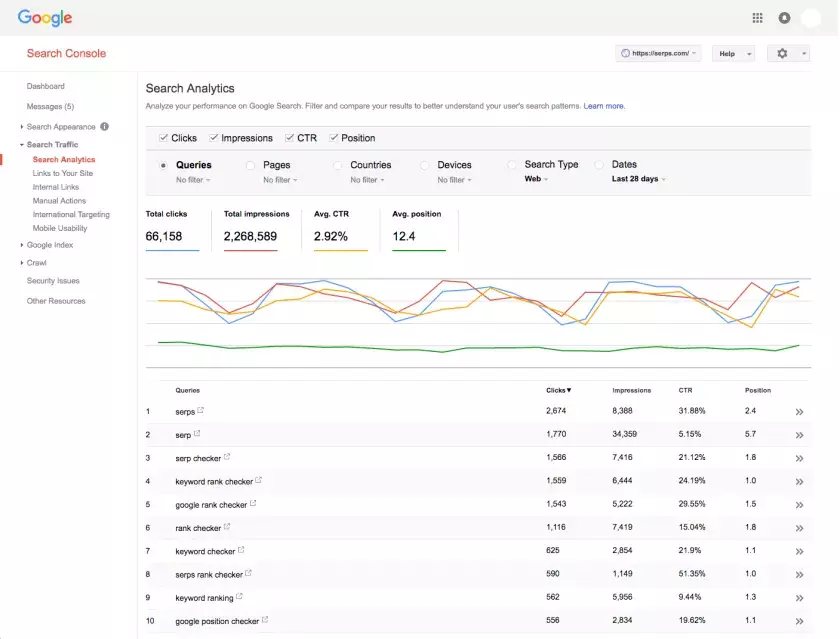
Task: Click the double-arrow for 'serp checker' row
Action: click(799, 458)
